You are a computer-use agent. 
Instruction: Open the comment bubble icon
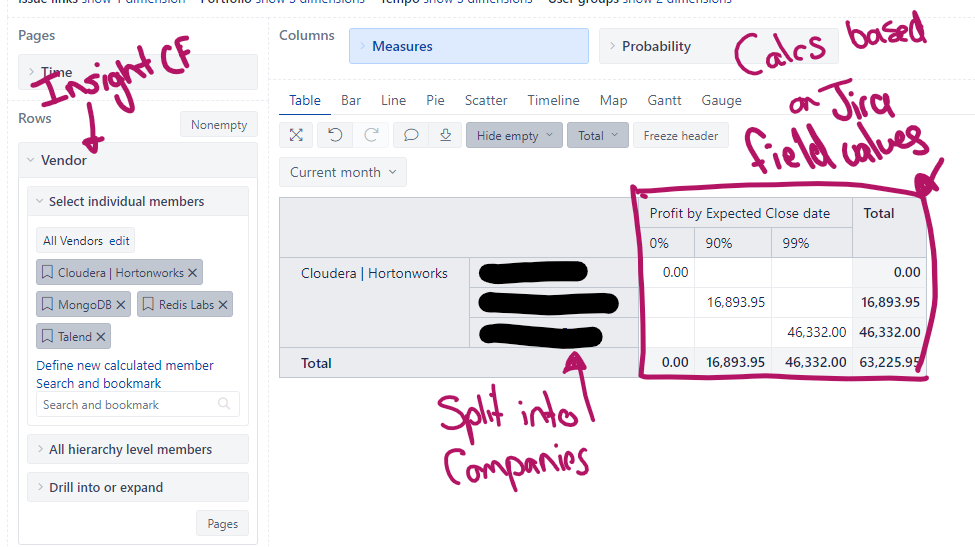(x=411, y=136)
